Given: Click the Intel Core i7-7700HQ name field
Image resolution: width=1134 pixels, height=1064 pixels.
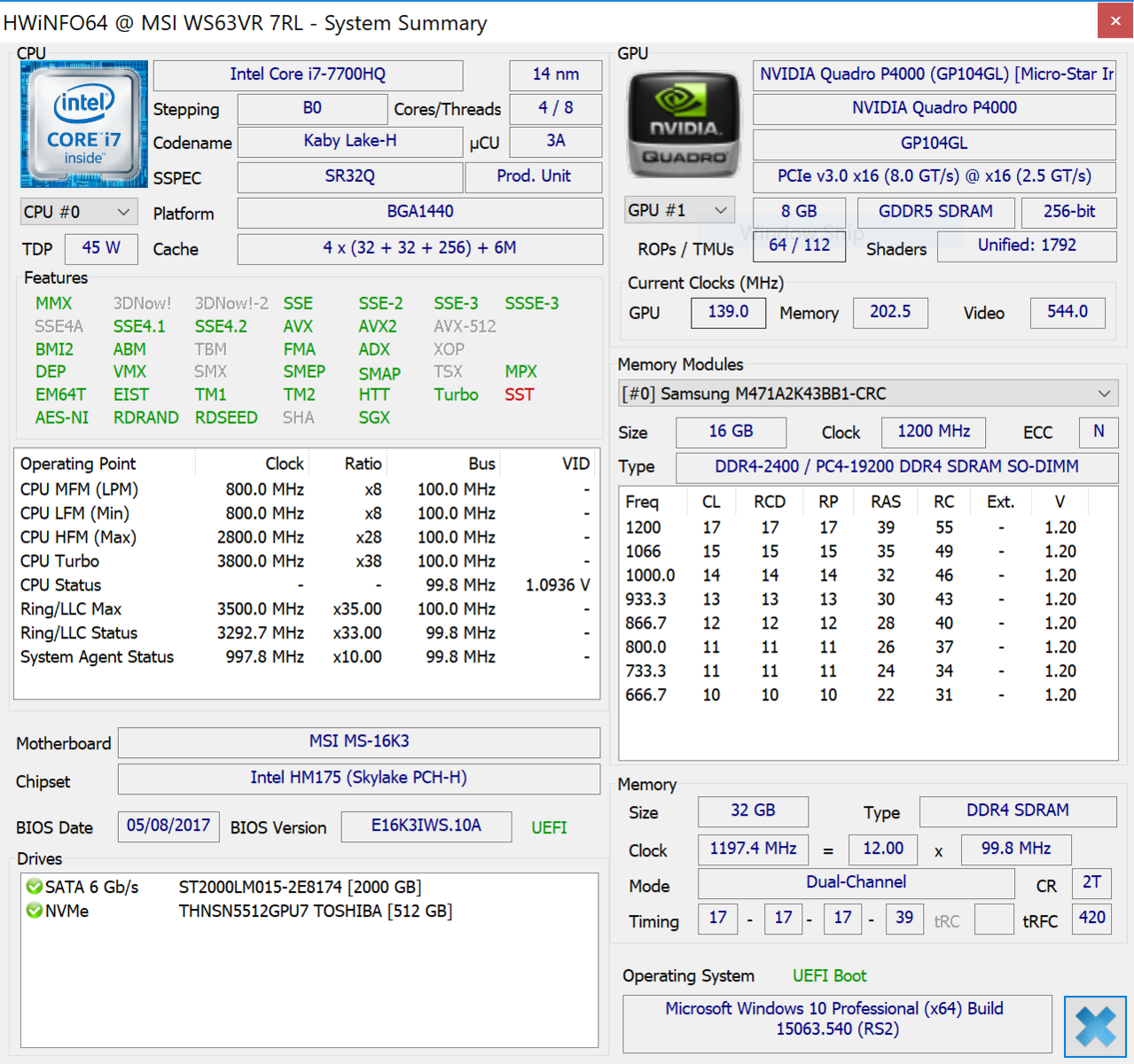Looking at the screenshot, I should click(308, 74).
